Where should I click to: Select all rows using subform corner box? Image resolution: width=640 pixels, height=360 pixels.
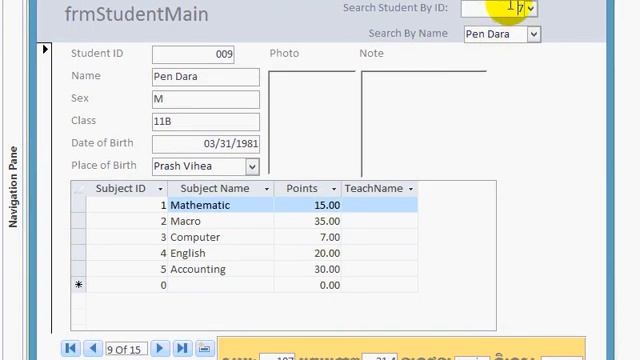(x=79, y=189)
